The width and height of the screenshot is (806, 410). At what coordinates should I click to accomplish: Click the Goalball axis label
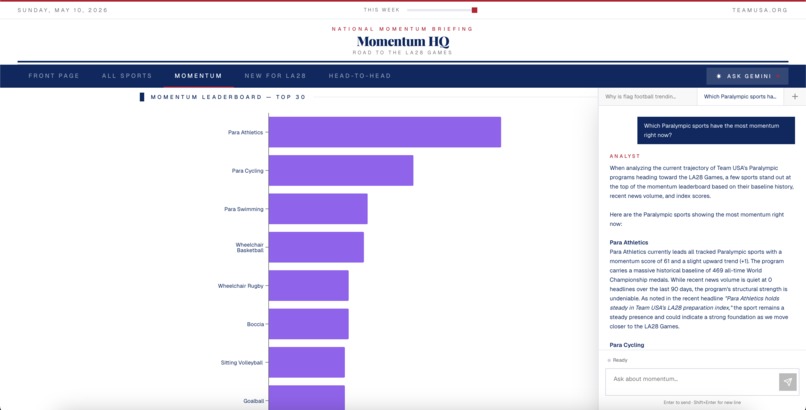tap(253, 401)
